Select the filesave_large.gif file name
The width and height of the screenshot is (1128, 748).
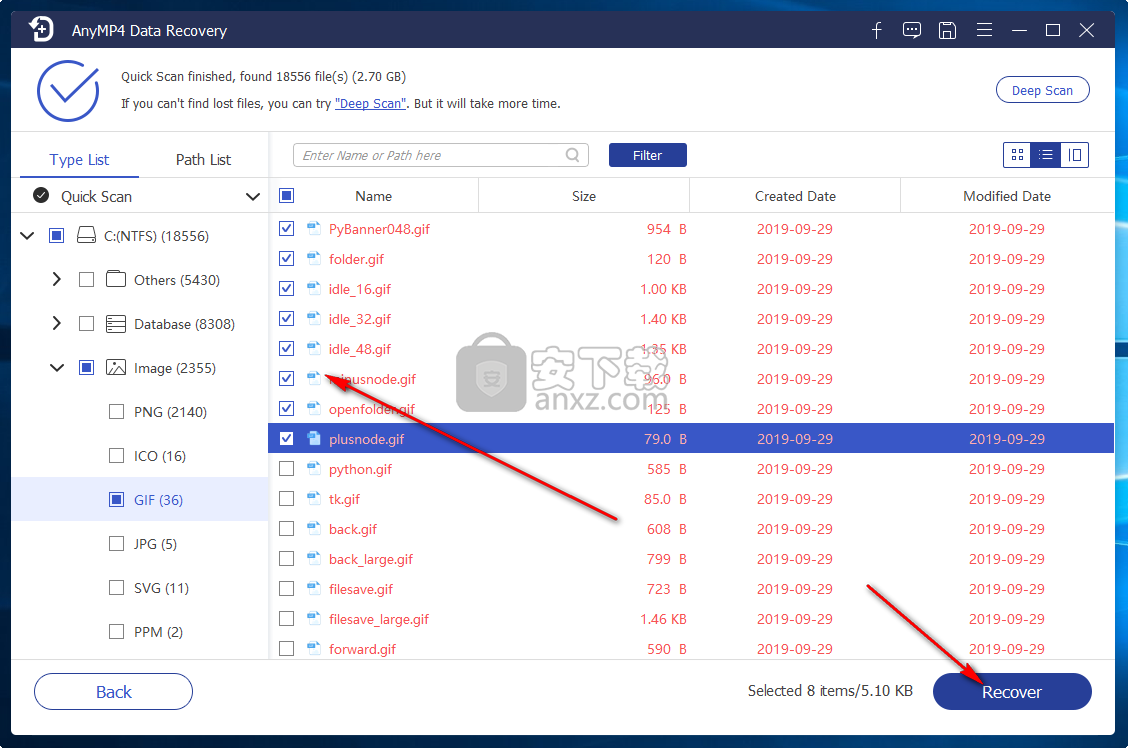[378, 619]
